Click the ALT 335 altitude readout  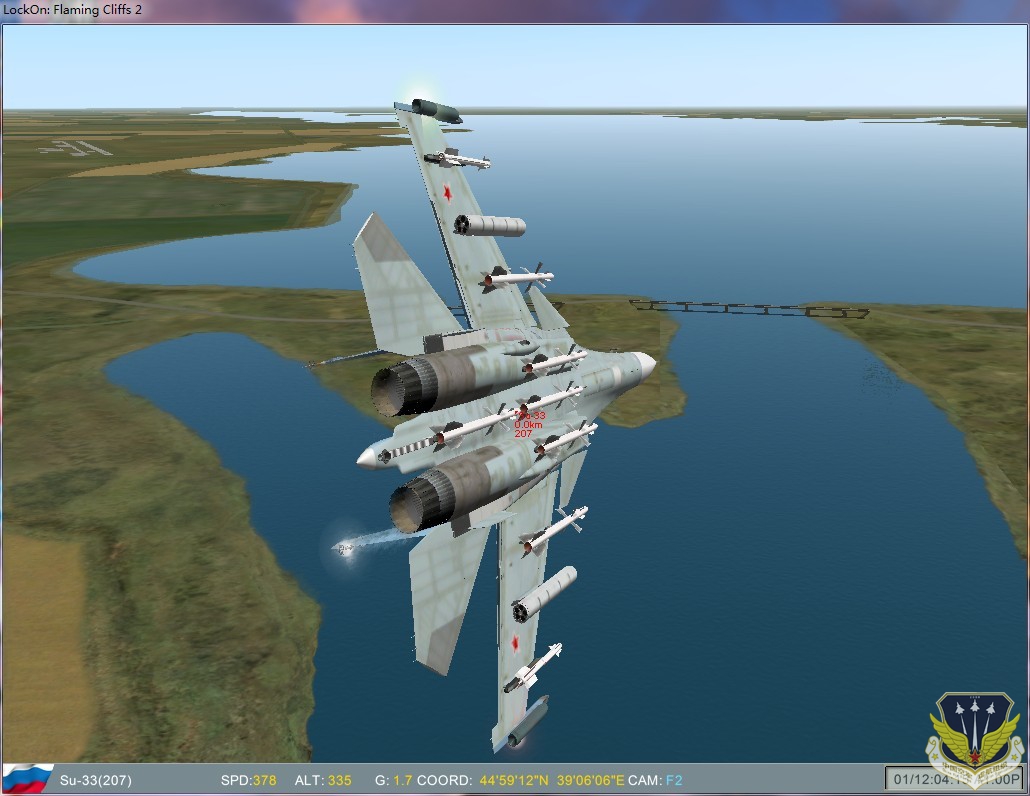tap(323, 780)
